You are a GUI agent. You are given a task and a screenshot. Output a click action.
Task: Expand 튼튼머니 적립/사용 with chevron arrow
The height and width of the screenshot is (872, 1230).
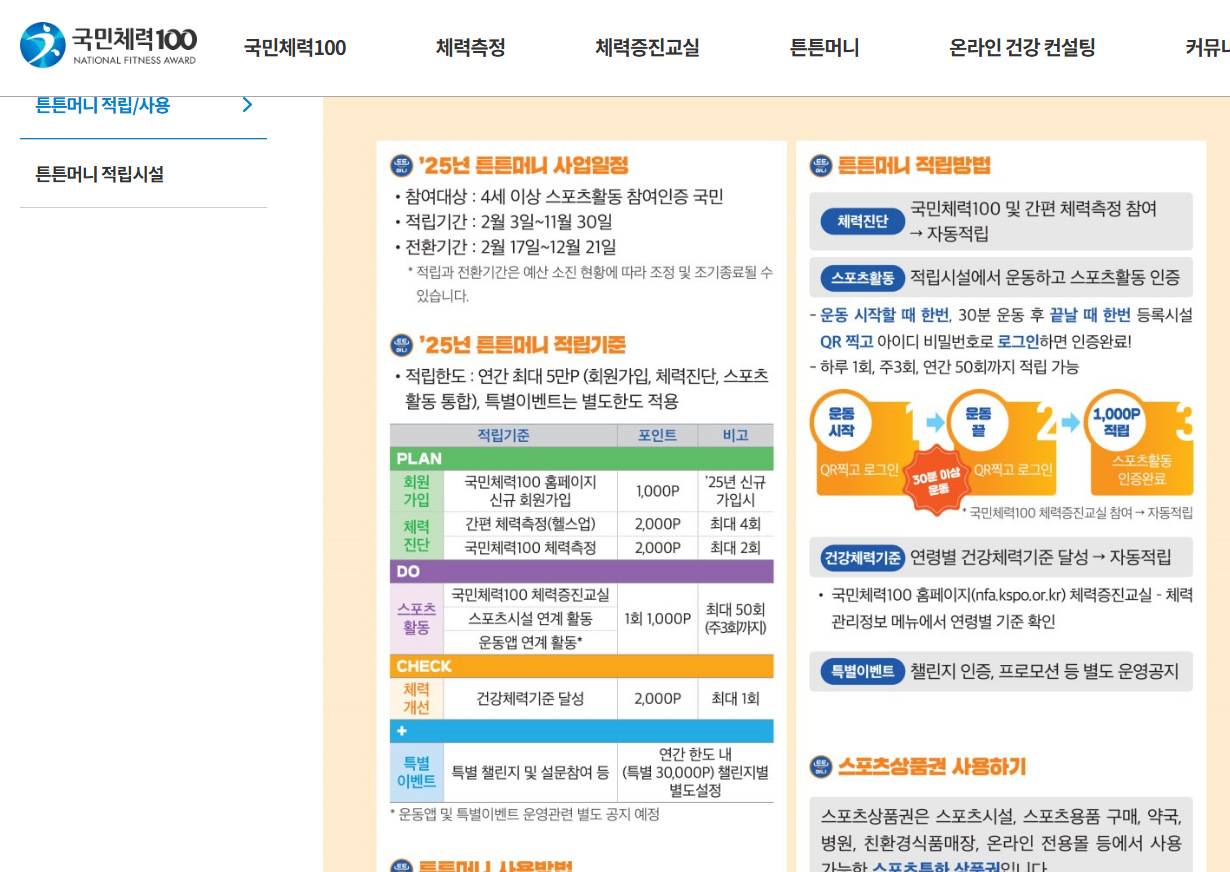coord(247,105)
